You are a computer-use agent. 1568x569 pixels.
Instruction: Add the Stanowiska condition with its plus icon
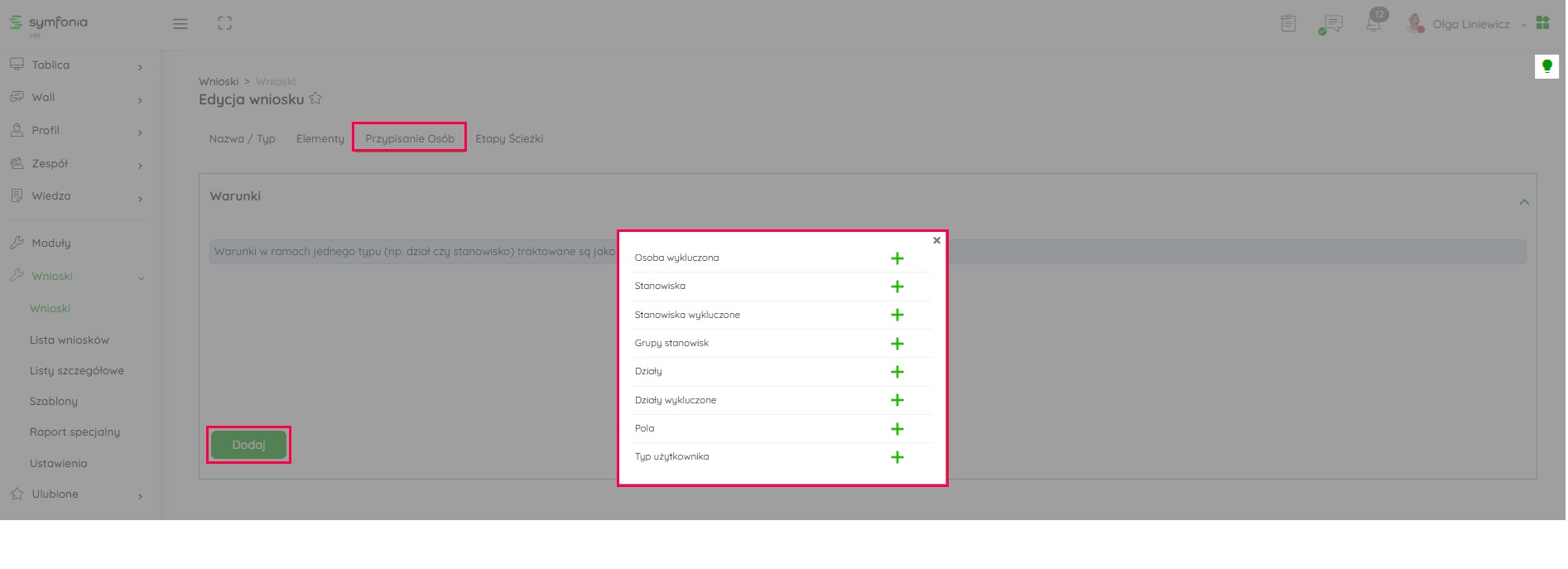point(897,287)
